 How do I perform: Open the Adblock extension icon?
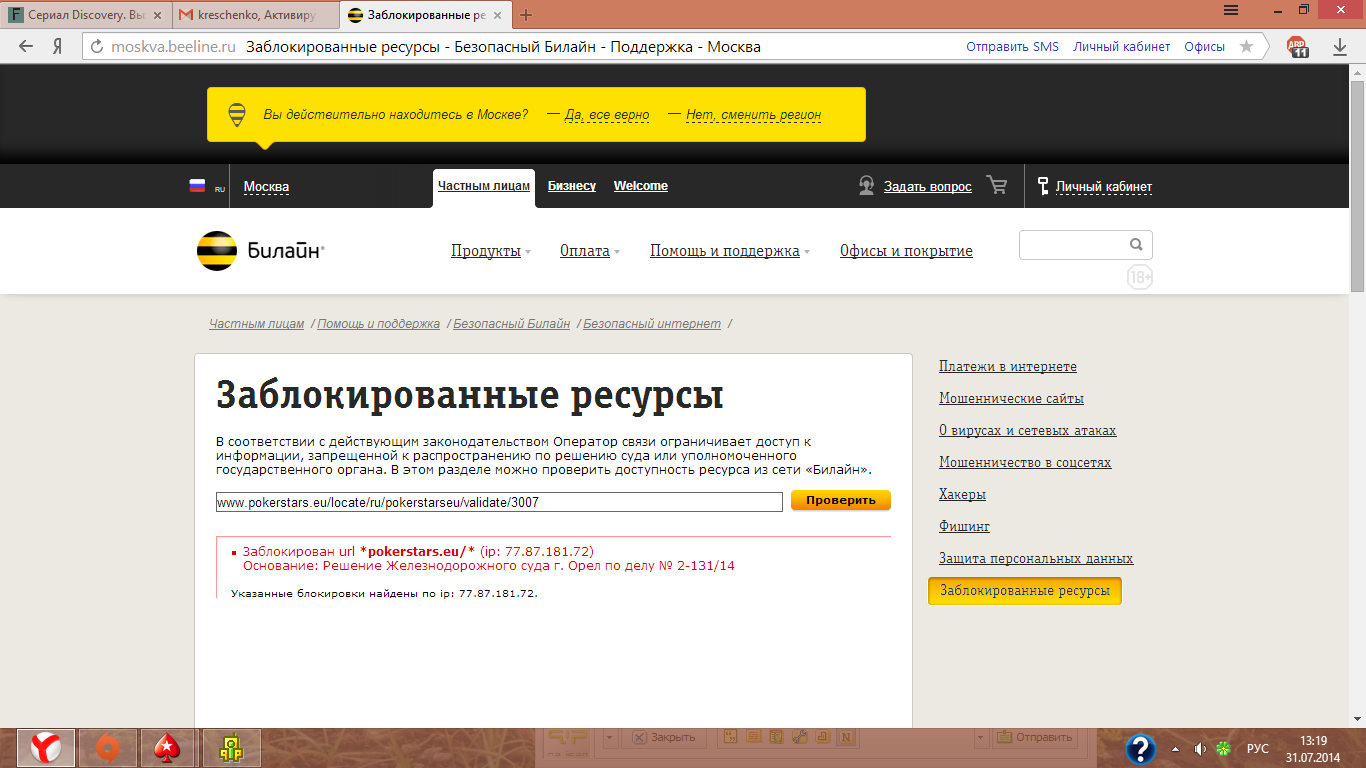[1297, 46]
